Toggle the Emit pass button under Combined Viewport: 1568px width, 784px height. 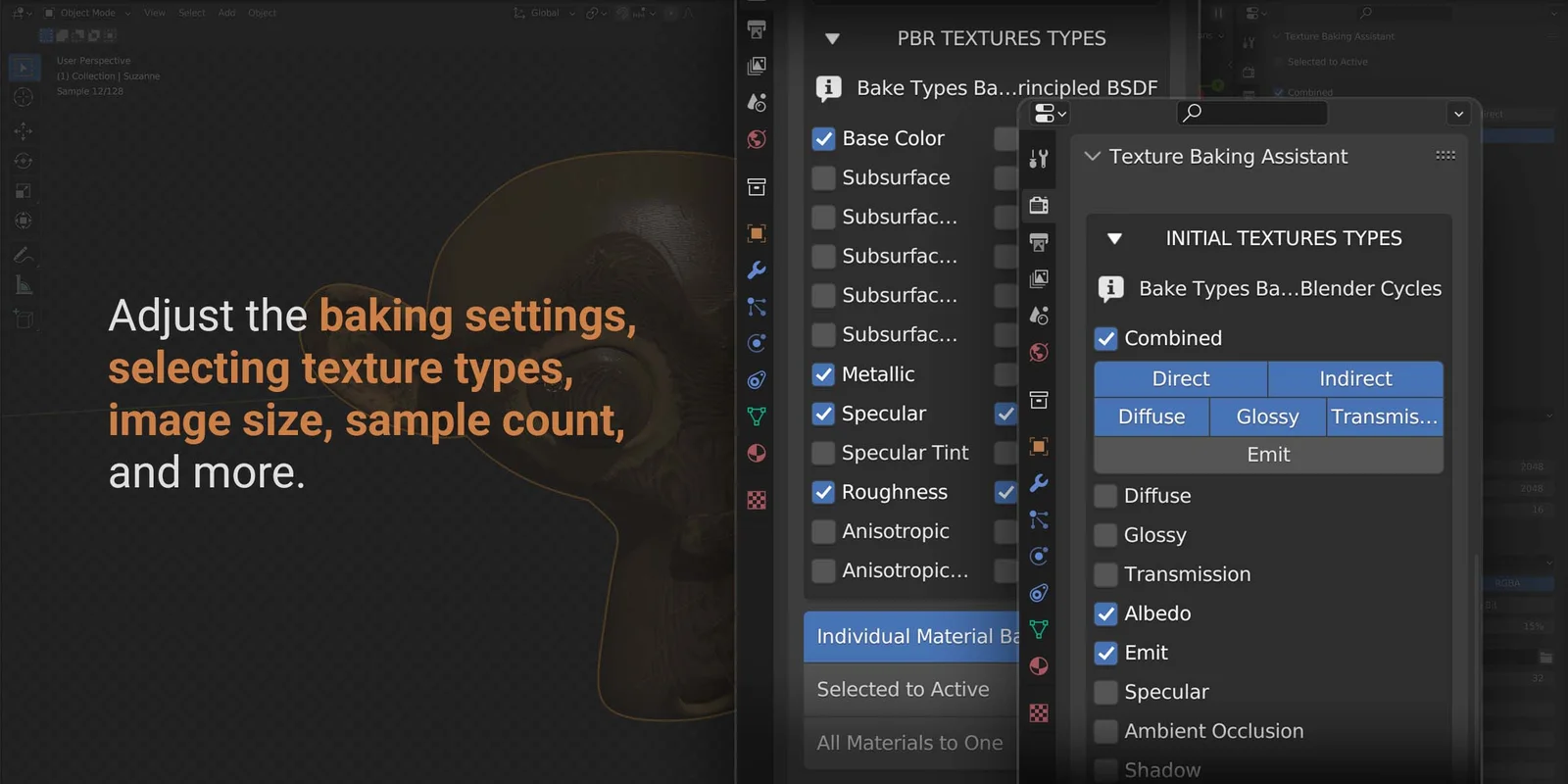[1268, 455]
